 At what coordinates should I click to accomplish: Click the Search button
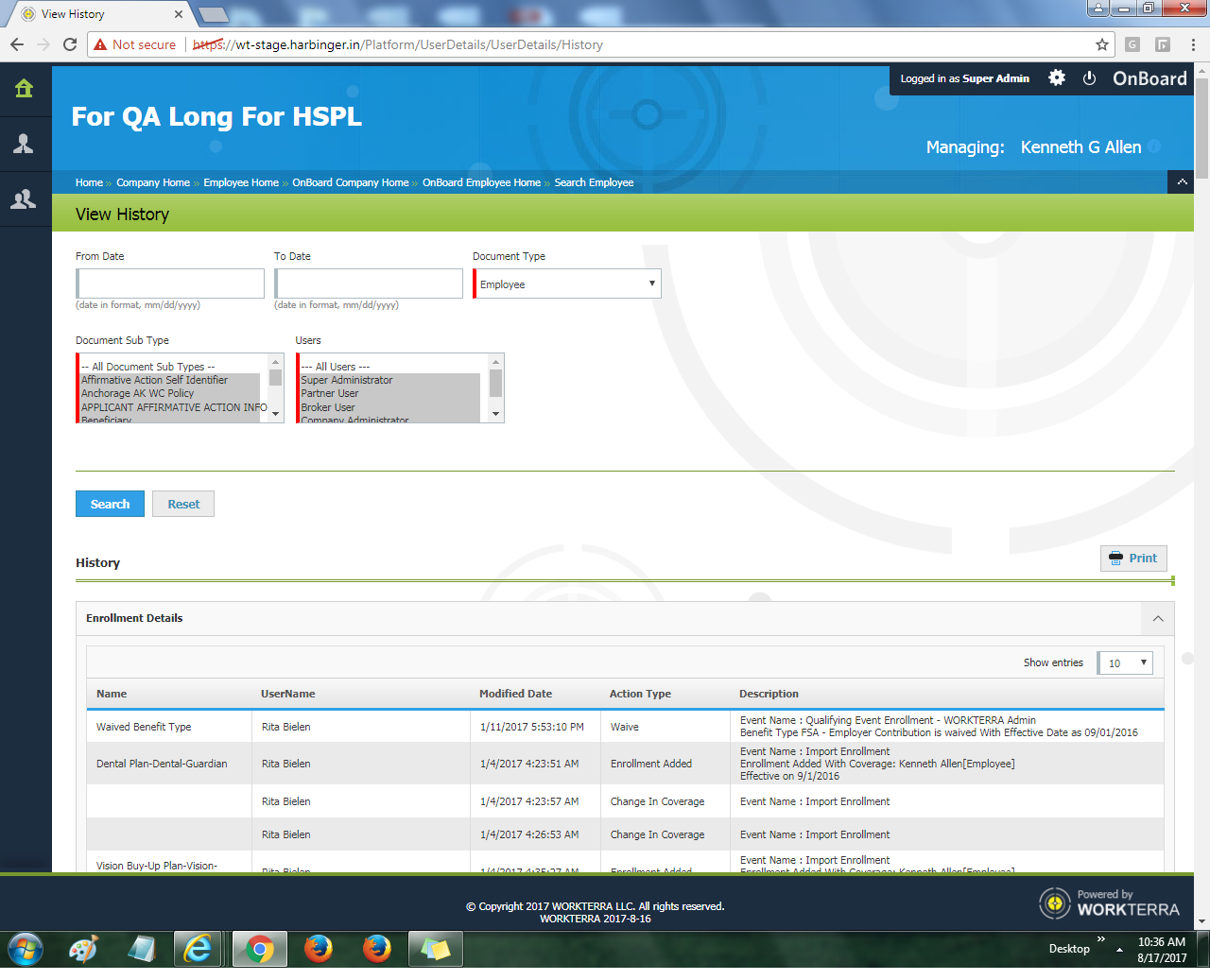click(110, 504)
